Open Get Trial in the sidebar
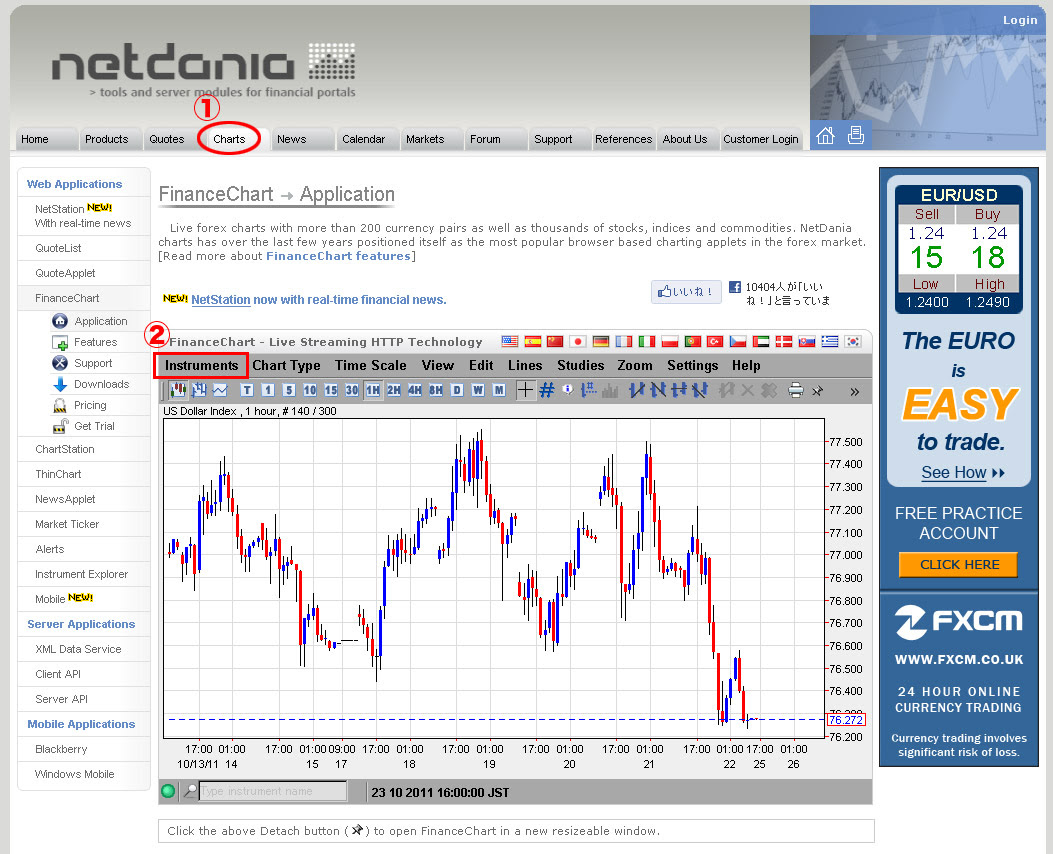Viewport: 1053px width, 854px height. click(x=94, y=426)
